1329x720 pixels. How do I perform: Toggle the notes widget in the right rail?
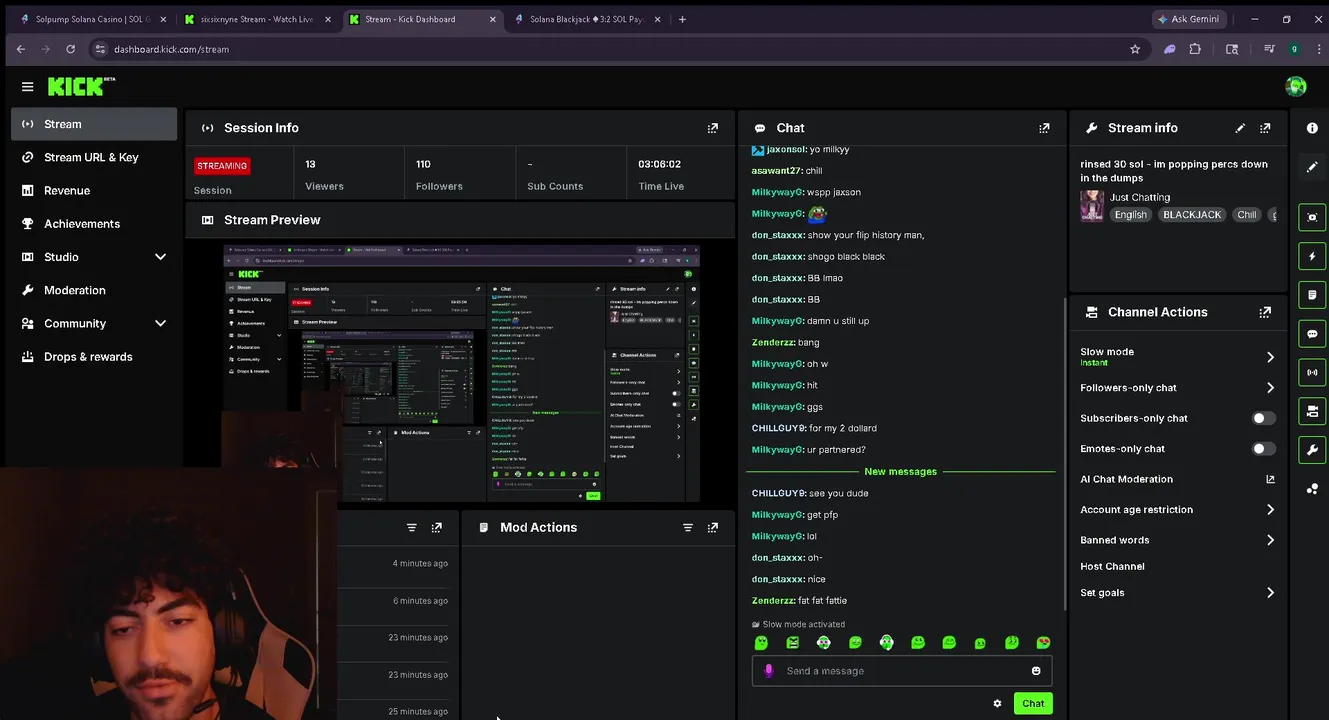(1312, 295)
